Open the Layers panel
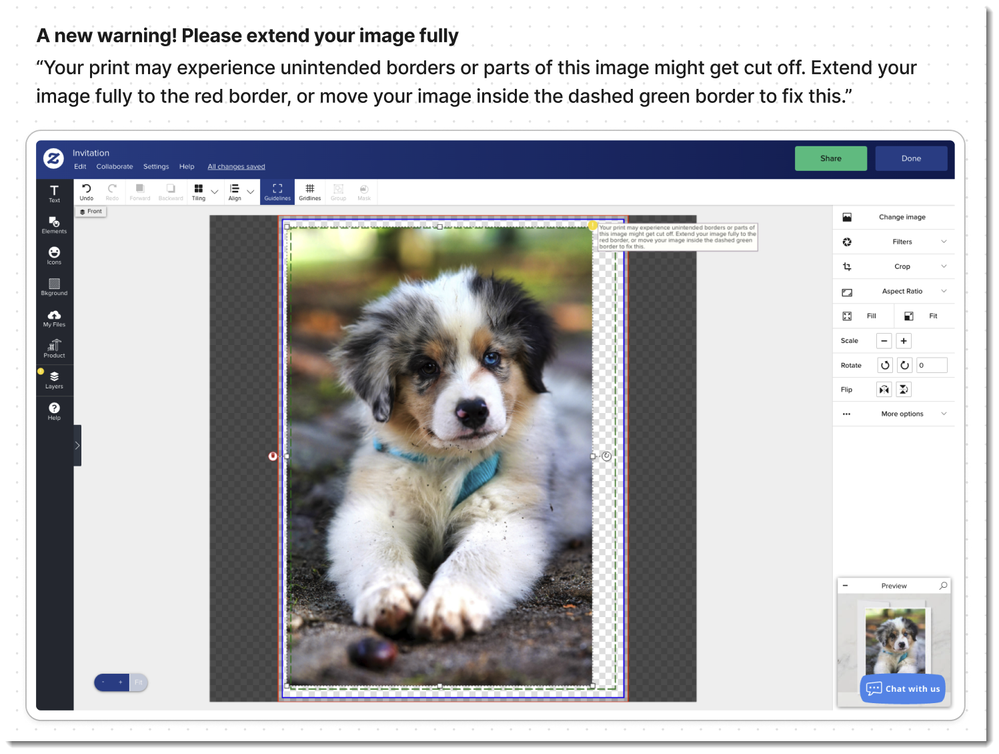Viewport: 999px width, 754px height. (x=54, y=379)
